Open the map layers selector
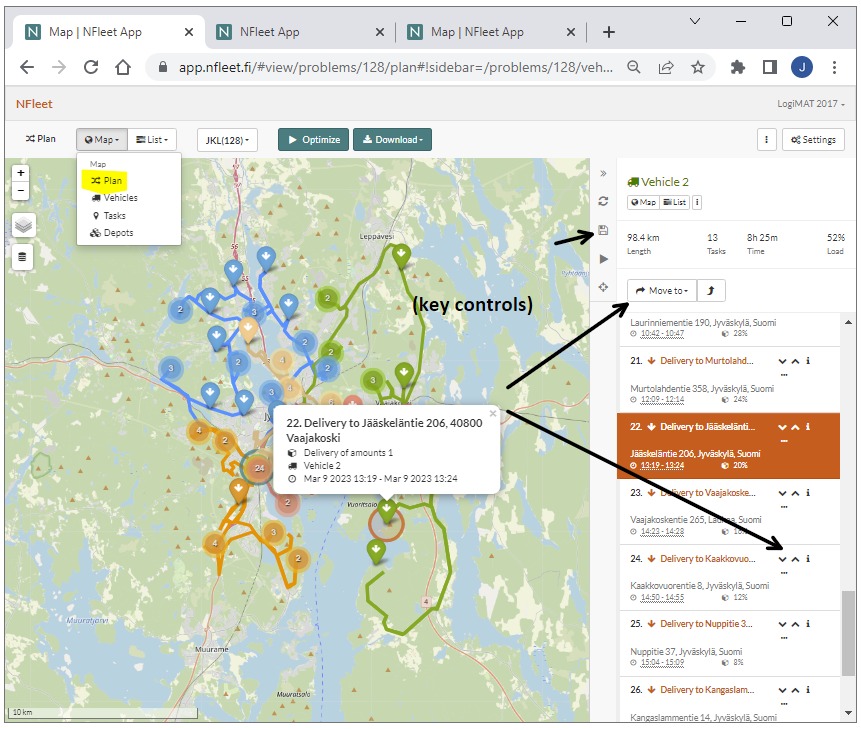 pyautogui.click(x=23, y=225)
